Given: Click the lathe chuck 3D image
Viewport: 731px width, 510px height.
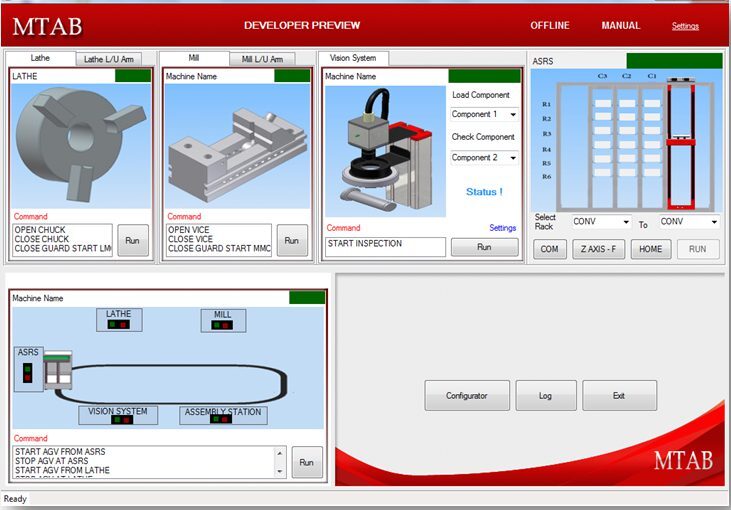Looking at the screenshot, I should tap(81, 146).
